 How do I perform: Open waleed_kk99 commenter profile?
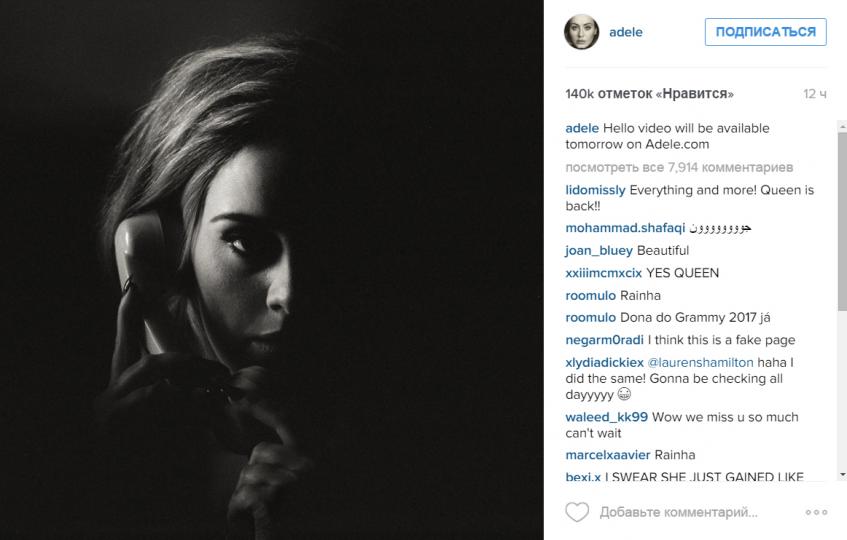tap(607, 417)
